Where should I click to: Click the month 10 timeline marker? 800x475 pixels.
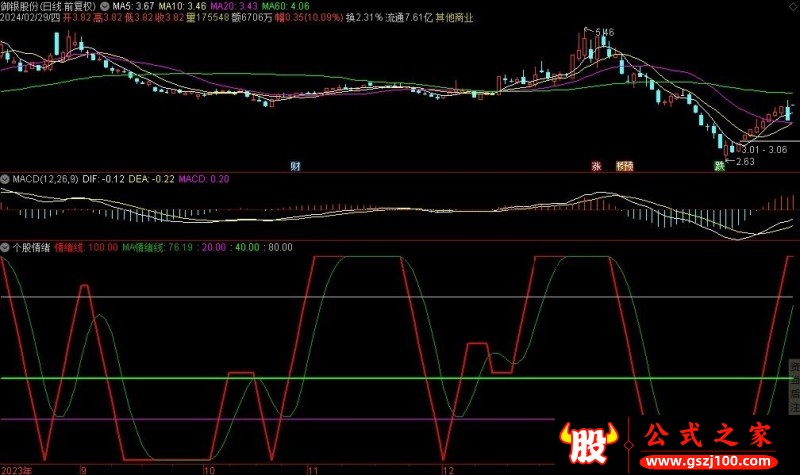pos(209,470)
